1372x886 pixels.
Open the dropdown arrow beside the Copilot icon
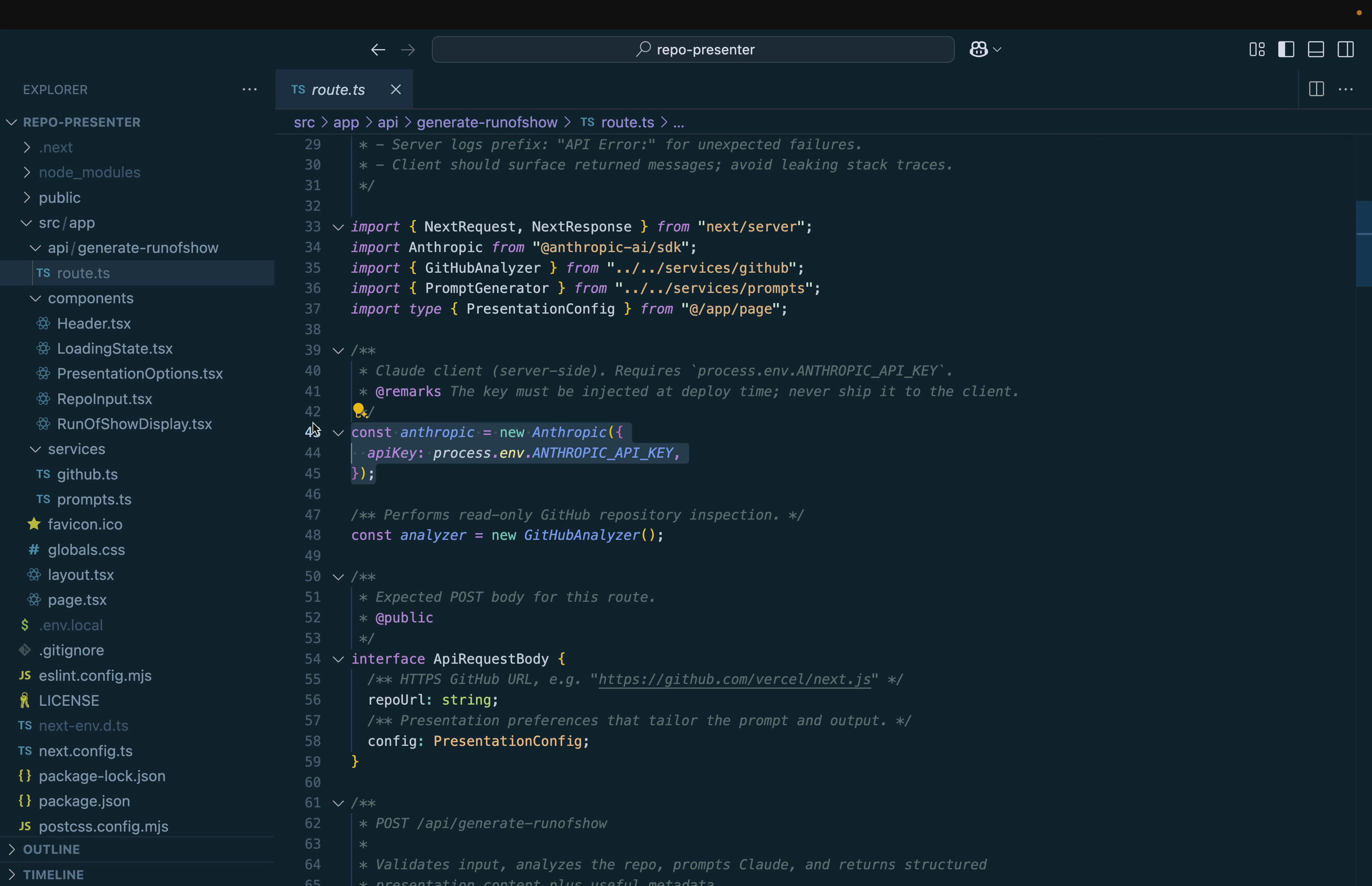click(998, 50)
